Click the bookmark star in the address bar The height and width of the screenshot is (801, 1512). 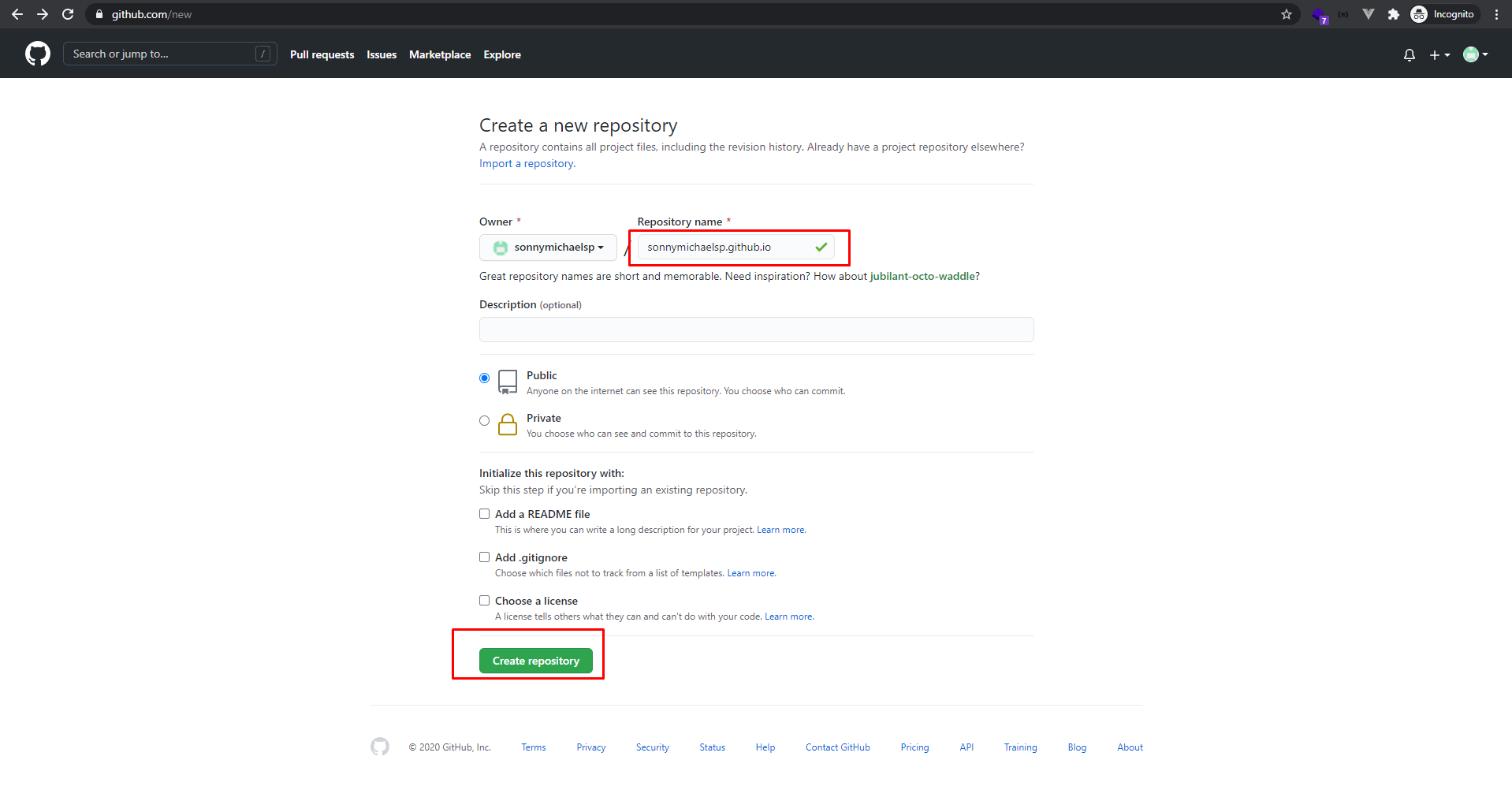tap(1287, 14)
